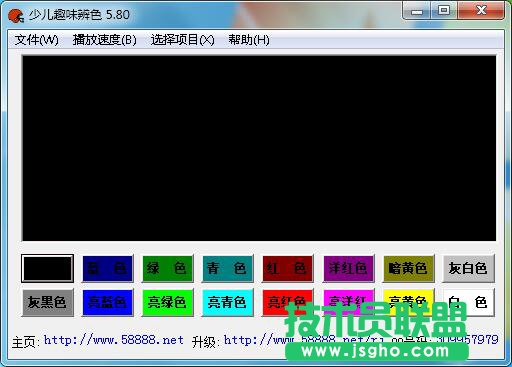Click the black color display area

click(x=259, y=148)
